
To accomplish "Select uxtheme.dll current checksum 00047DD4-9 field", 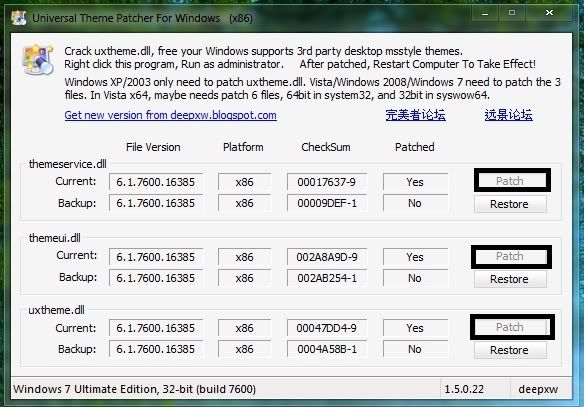I will 327,328.
